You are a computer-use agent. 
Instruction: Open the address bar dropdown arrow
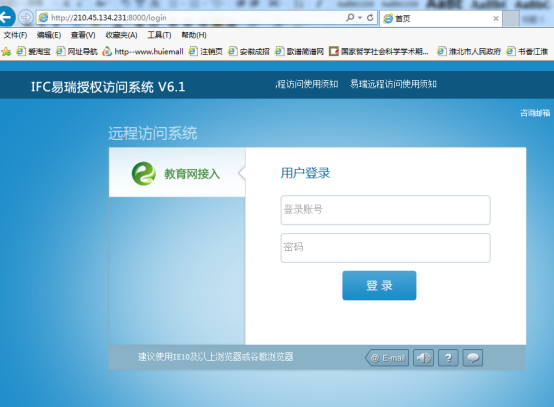pyautogui.click(x=360, y=17)
